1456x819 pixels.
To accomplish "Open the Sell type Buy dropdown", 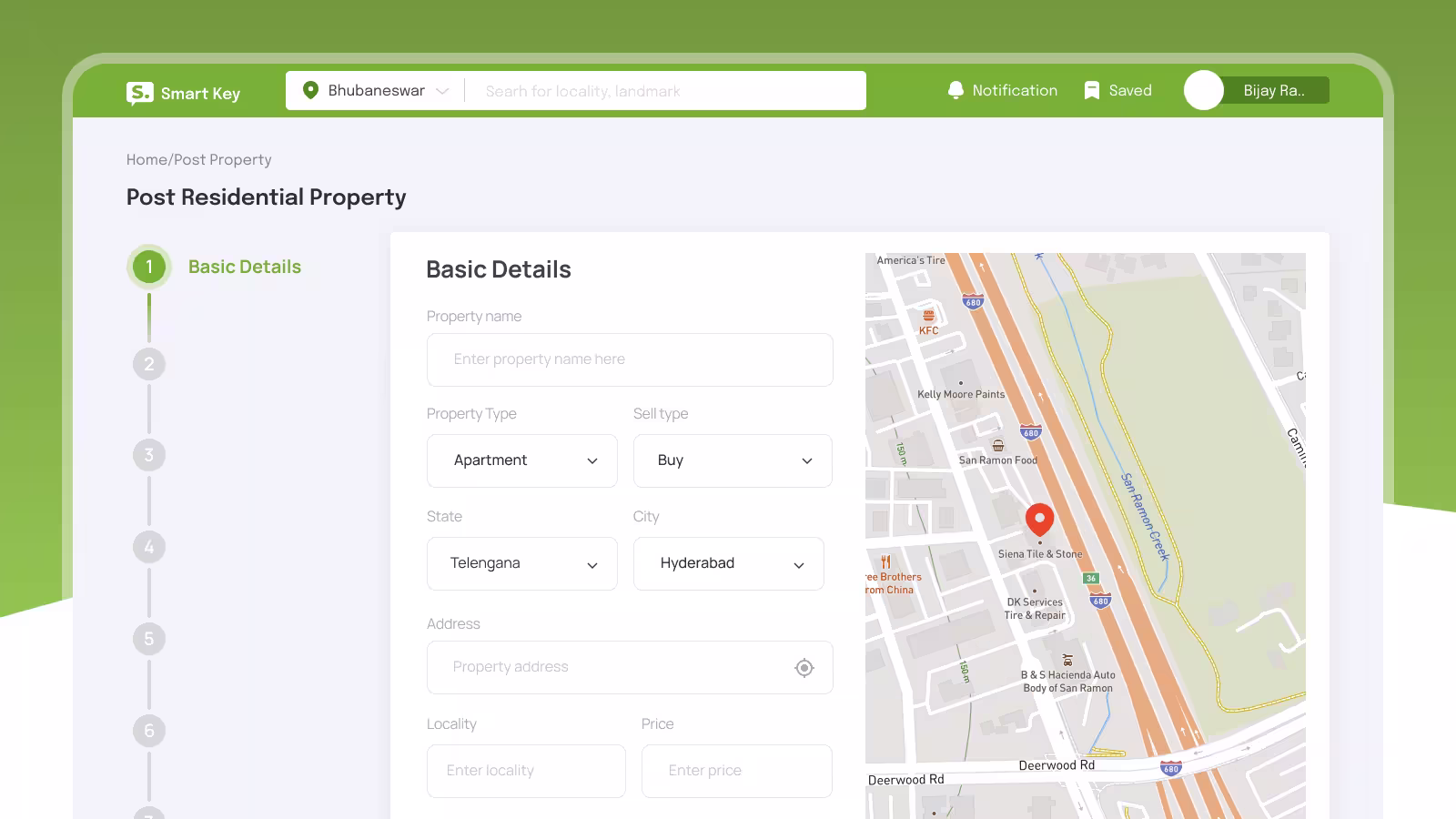I will pyautogui.click(x=733, y=460).
